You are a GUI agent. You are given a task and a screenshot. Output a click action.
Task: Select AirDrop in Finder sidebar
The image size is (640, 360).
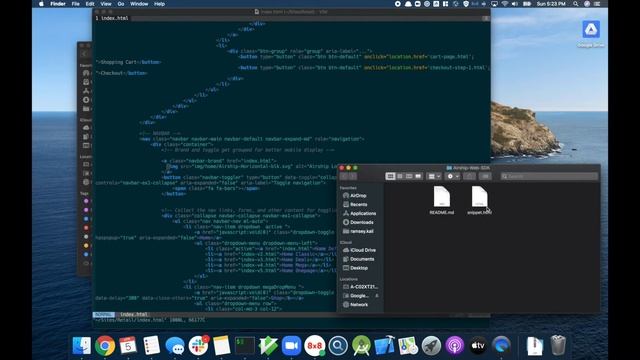[x=354, y=196]
